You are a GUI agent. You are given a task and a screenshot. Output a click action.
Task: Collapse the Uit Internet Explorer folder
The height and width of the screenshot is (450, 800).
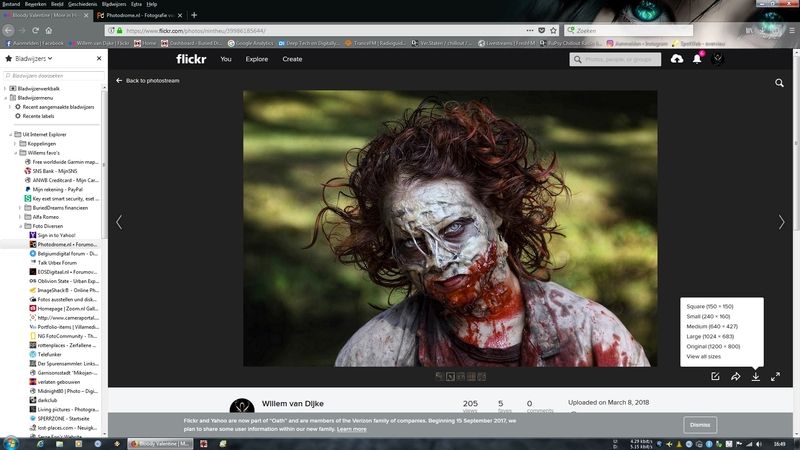[x=10, y=134]
